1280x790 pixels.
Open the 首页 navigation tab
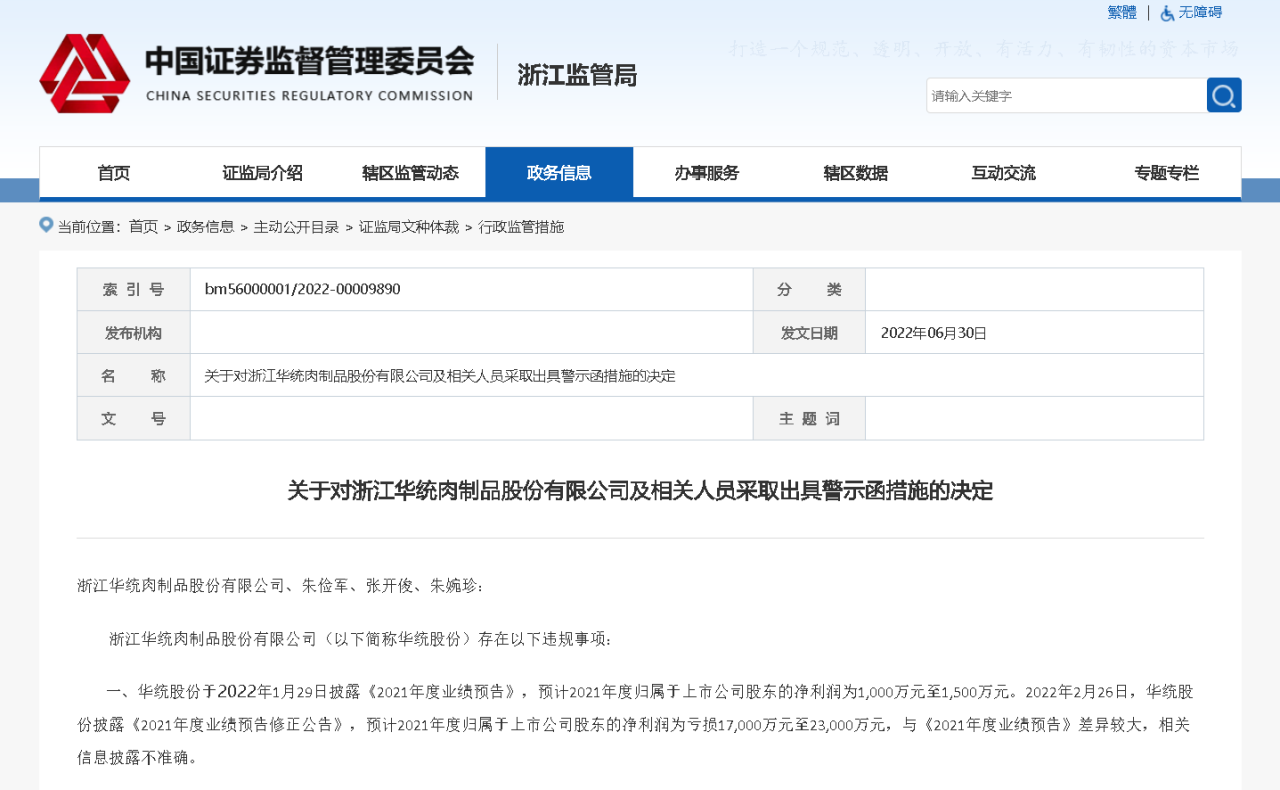114,173
